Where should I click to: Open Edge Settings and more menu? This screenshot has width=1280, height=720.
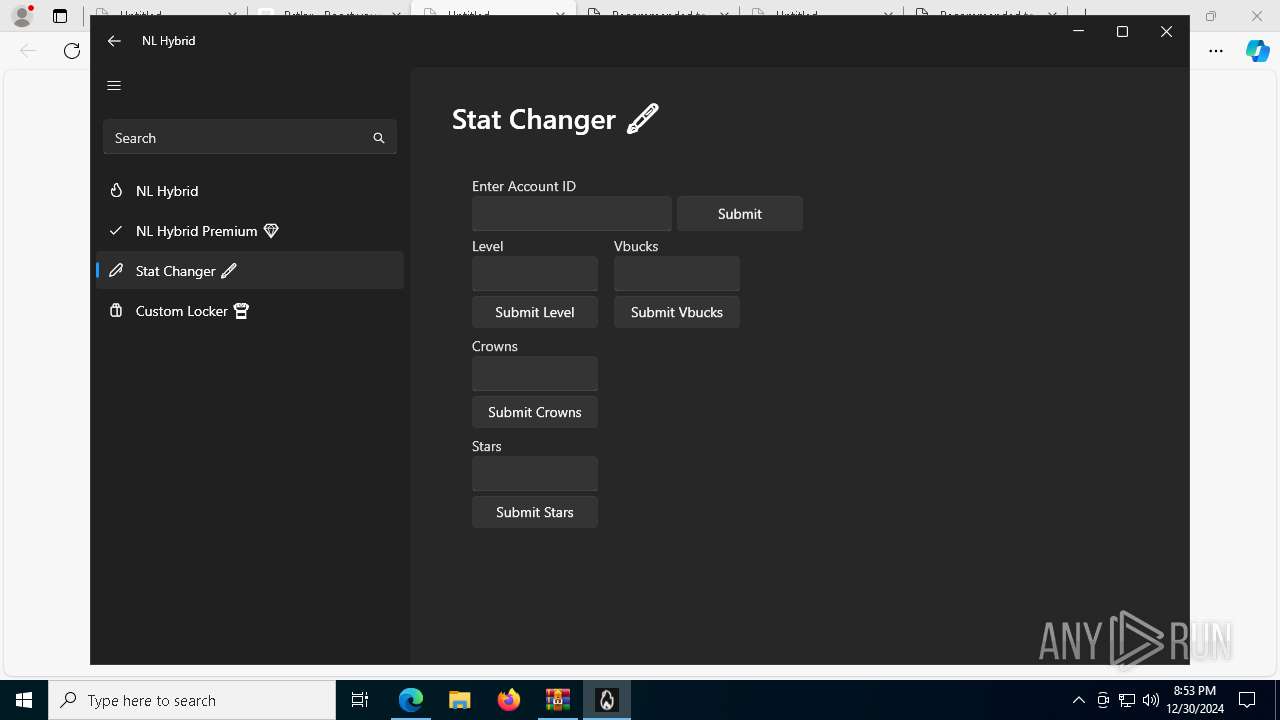coord(1216,51)
